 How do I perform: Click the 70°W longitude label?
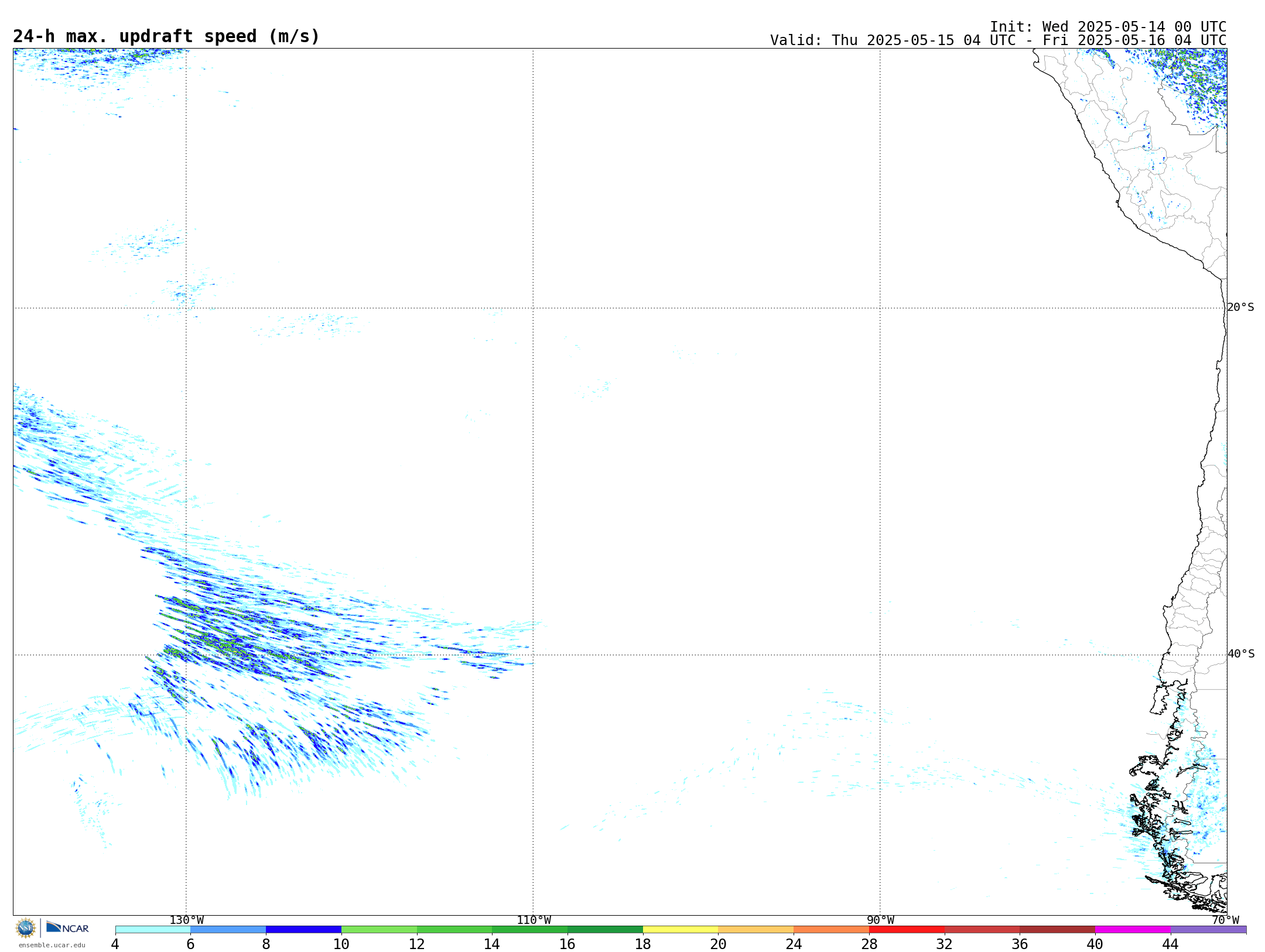point(1225,920)
